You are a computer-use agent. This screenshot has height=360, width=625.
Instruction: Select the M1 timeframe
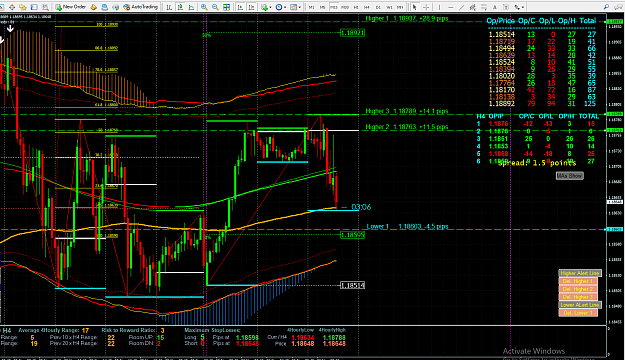pos(312,7)
